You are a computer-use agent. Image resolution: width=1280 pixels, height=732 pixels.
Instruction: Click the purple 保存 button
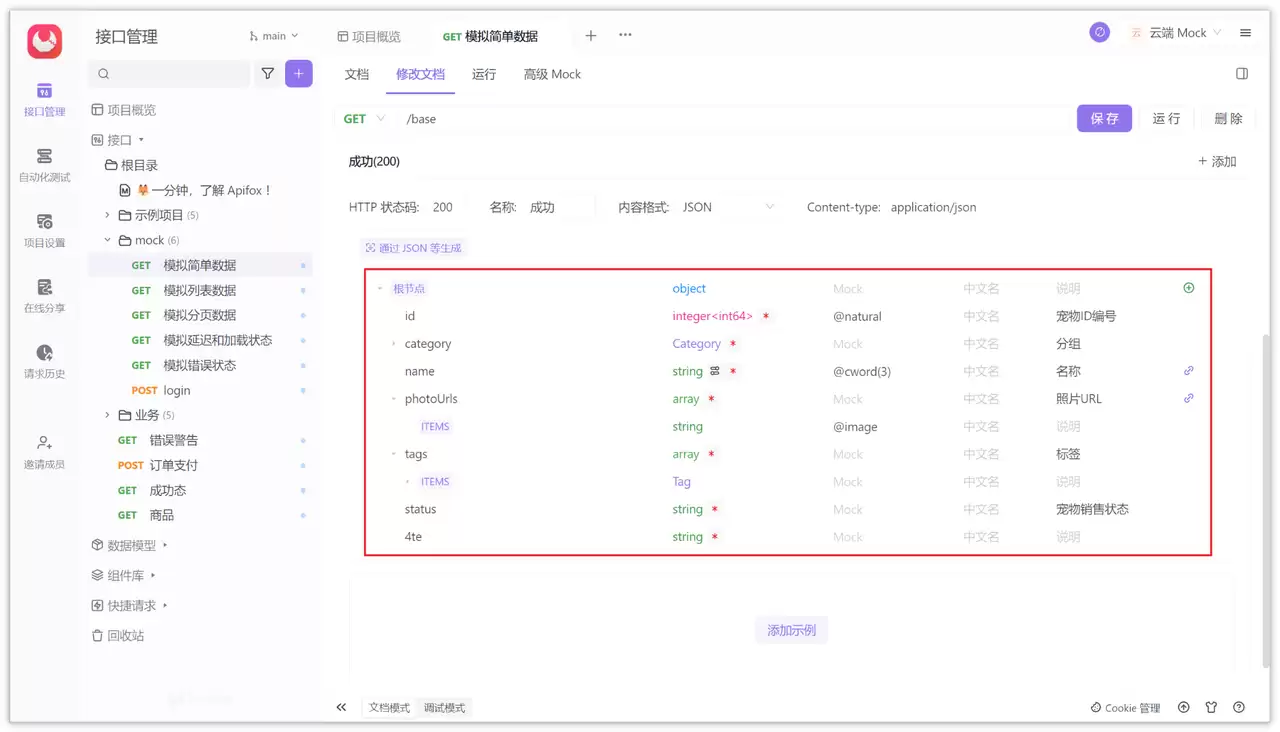(1104, 118)
